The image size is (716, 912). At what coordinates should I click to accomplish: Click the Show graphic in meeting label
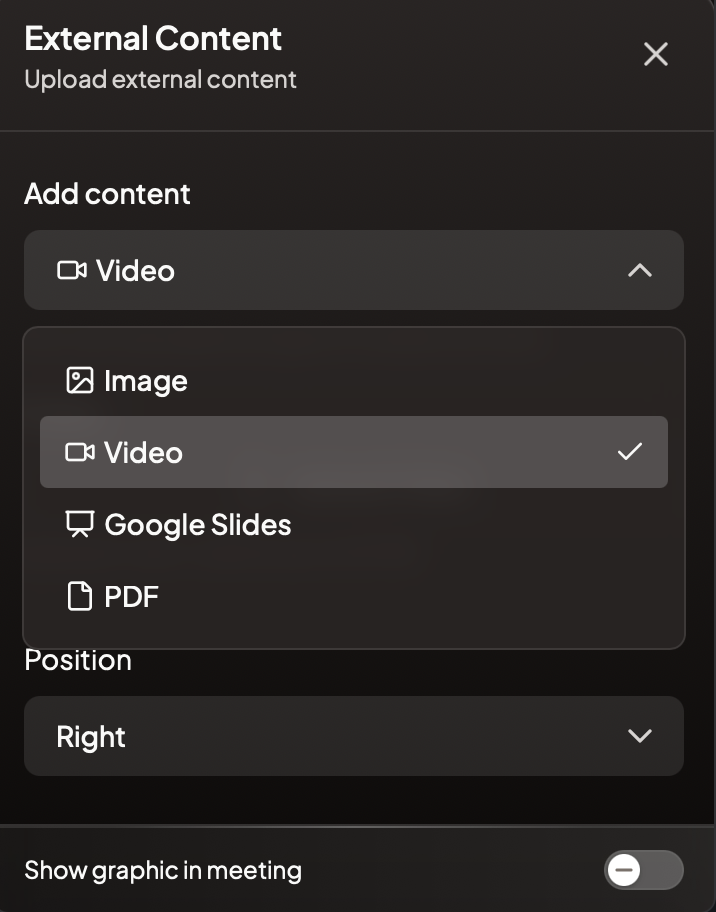click(x=163, y=871)
